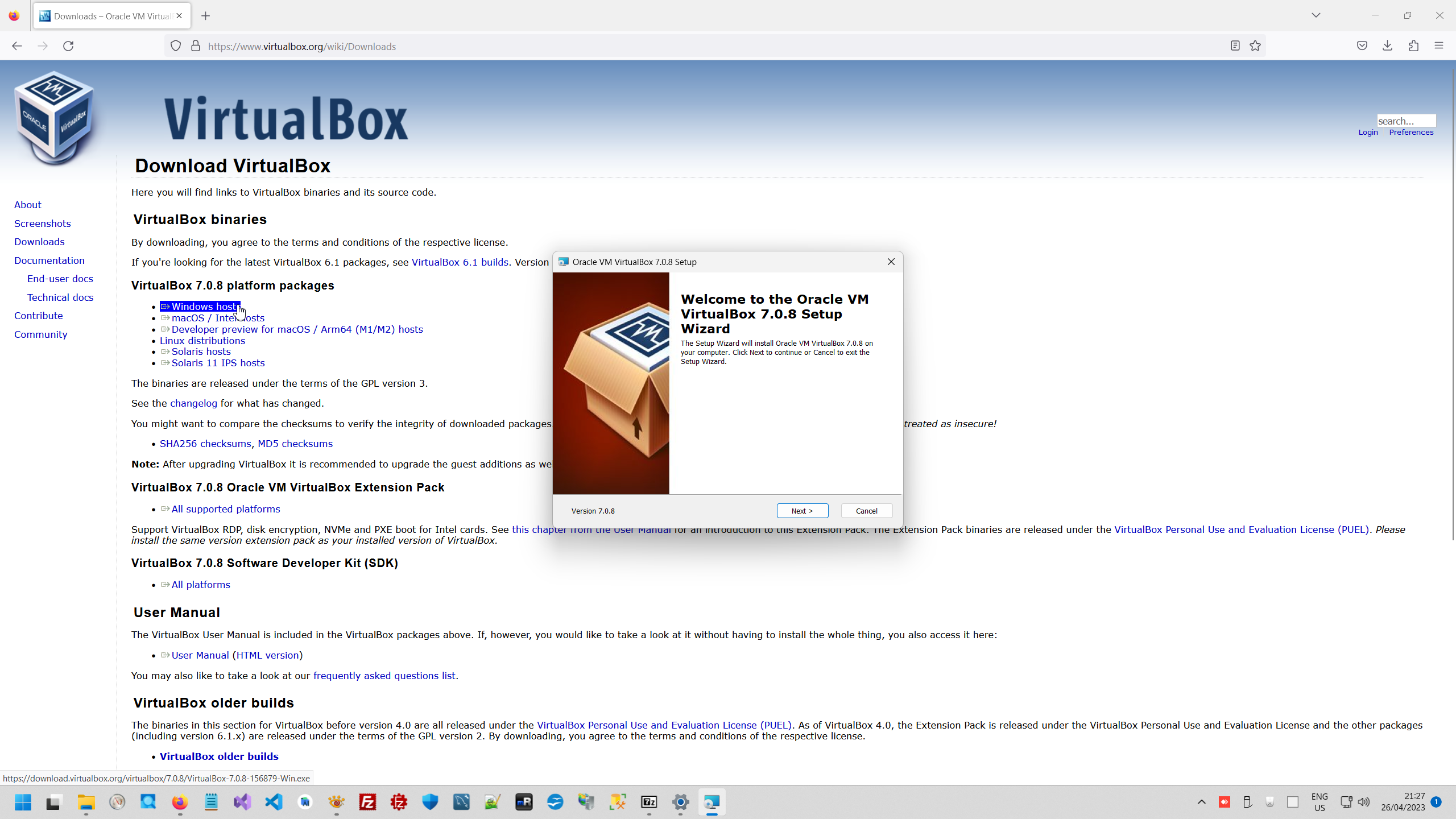The width and height of the screenshot is (1456, 819).
Task: Open FileZilla from the taskbar
Action: coord(367,802)
